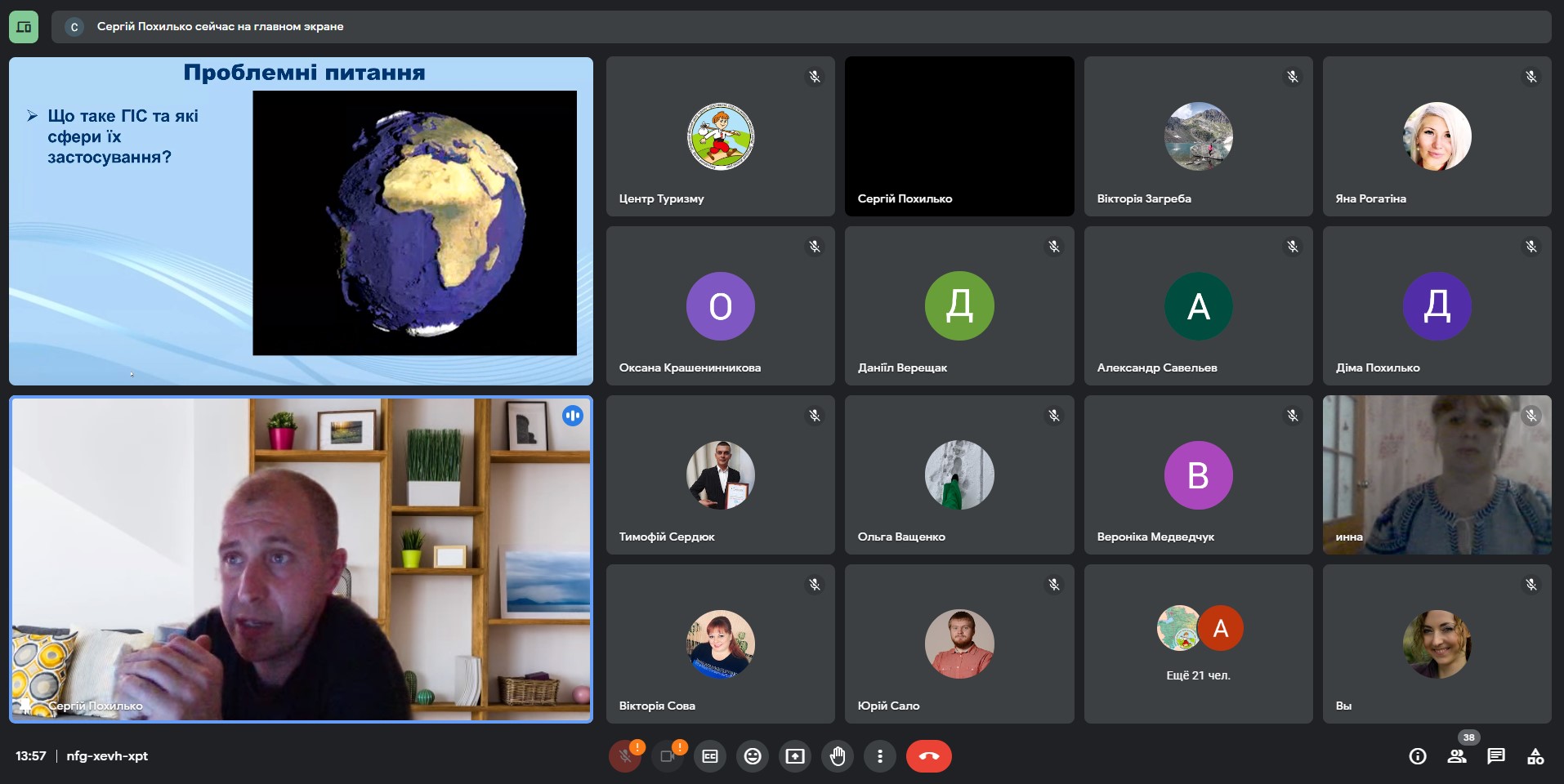The height and width of the screenshot is (784, 1564).
Task: Open the meeting details info icon
Action: point(1418,756)
